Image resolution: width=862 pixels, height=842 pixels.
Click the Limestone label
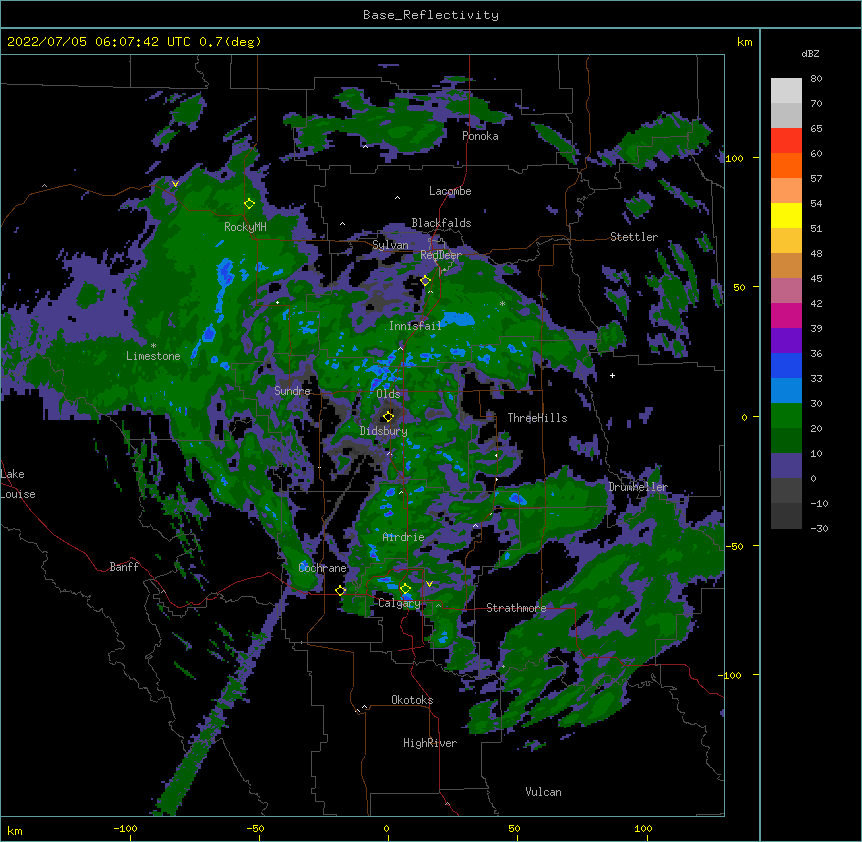(153, 356)
